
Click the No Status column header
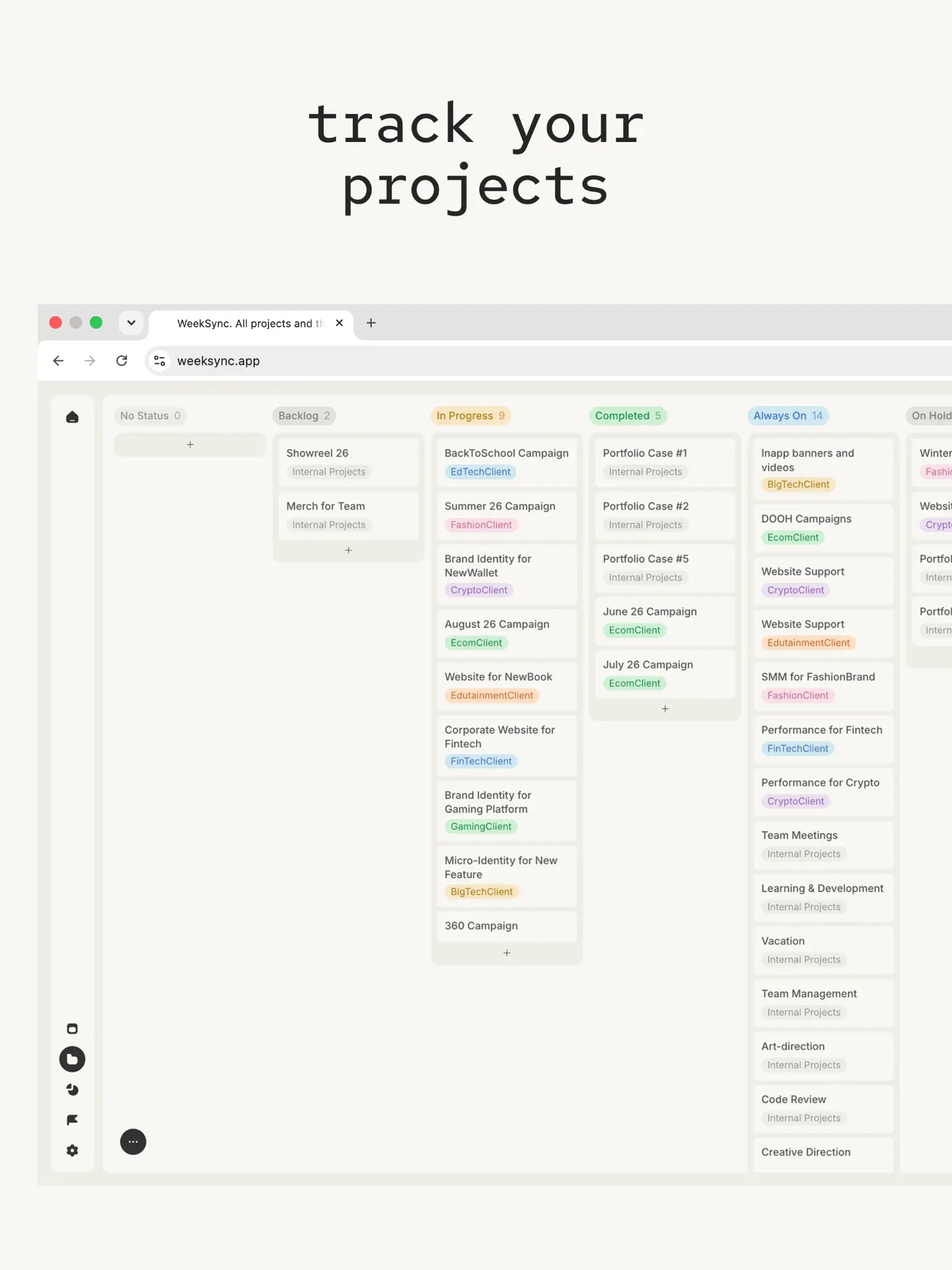pos(150,416)
